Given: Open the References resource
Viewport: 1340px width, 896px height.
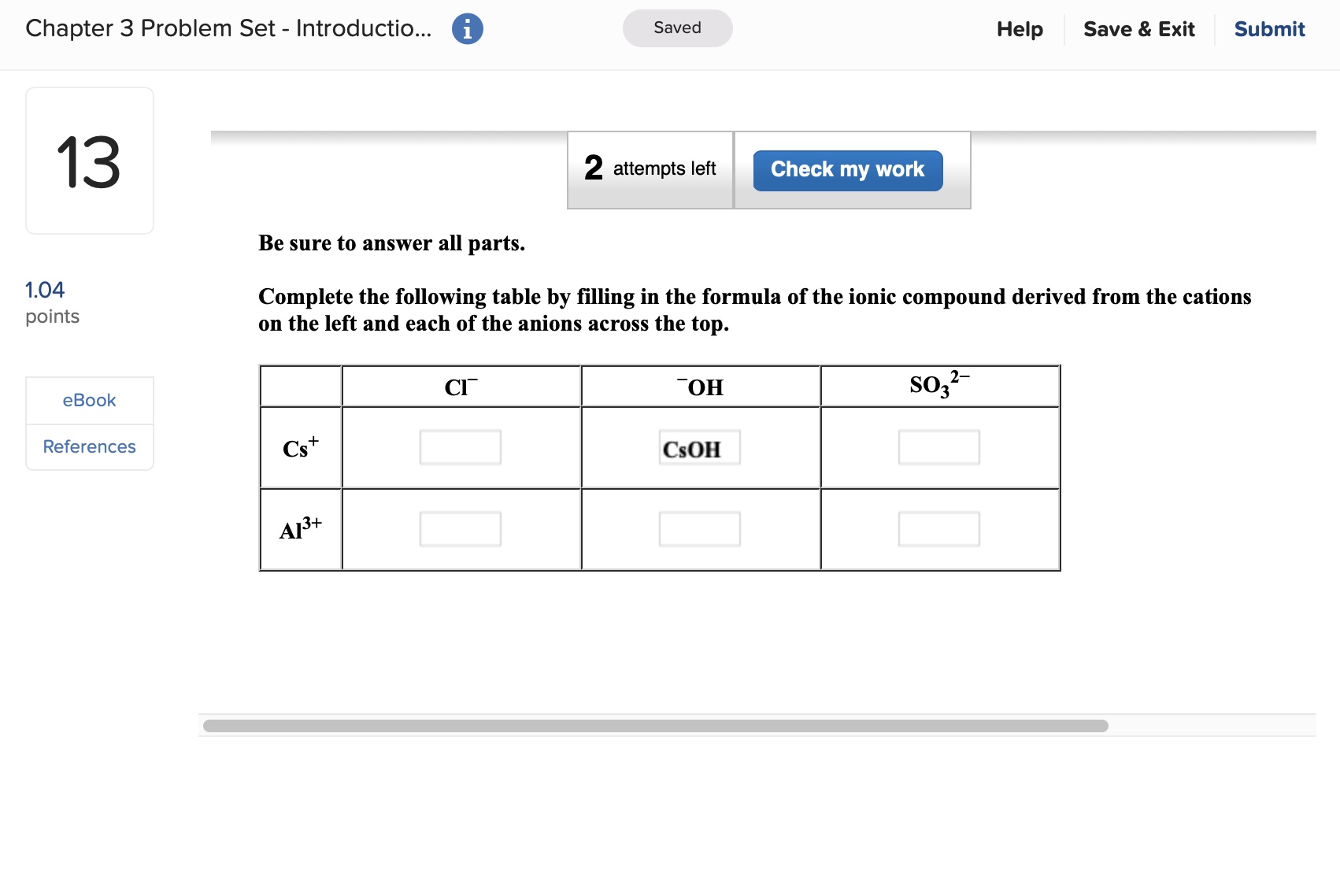Looking at the screenshot, I should coord(89,446).
